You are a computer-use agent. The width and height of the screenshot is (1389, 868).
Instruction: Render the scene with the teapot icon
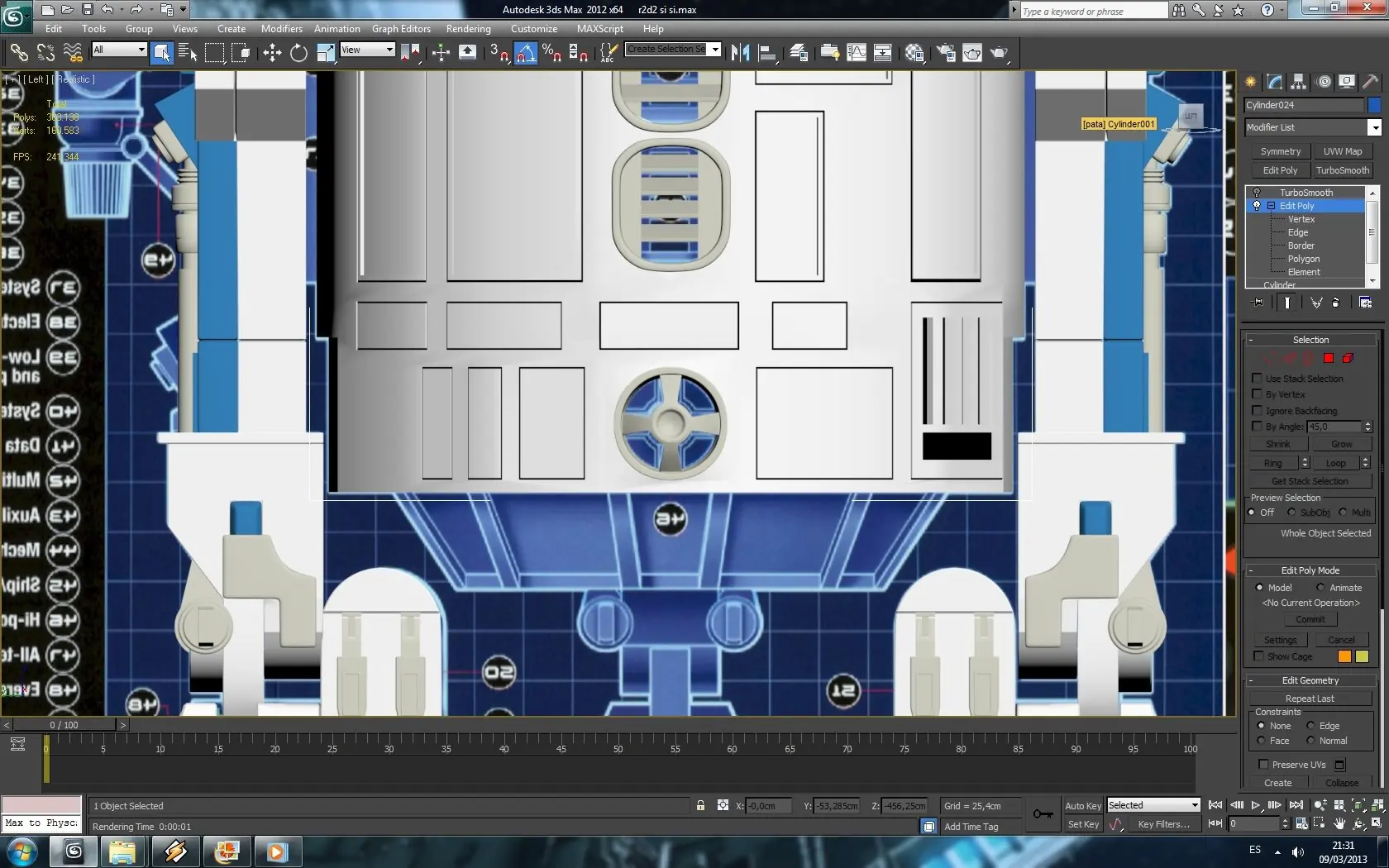click(999, 53)
